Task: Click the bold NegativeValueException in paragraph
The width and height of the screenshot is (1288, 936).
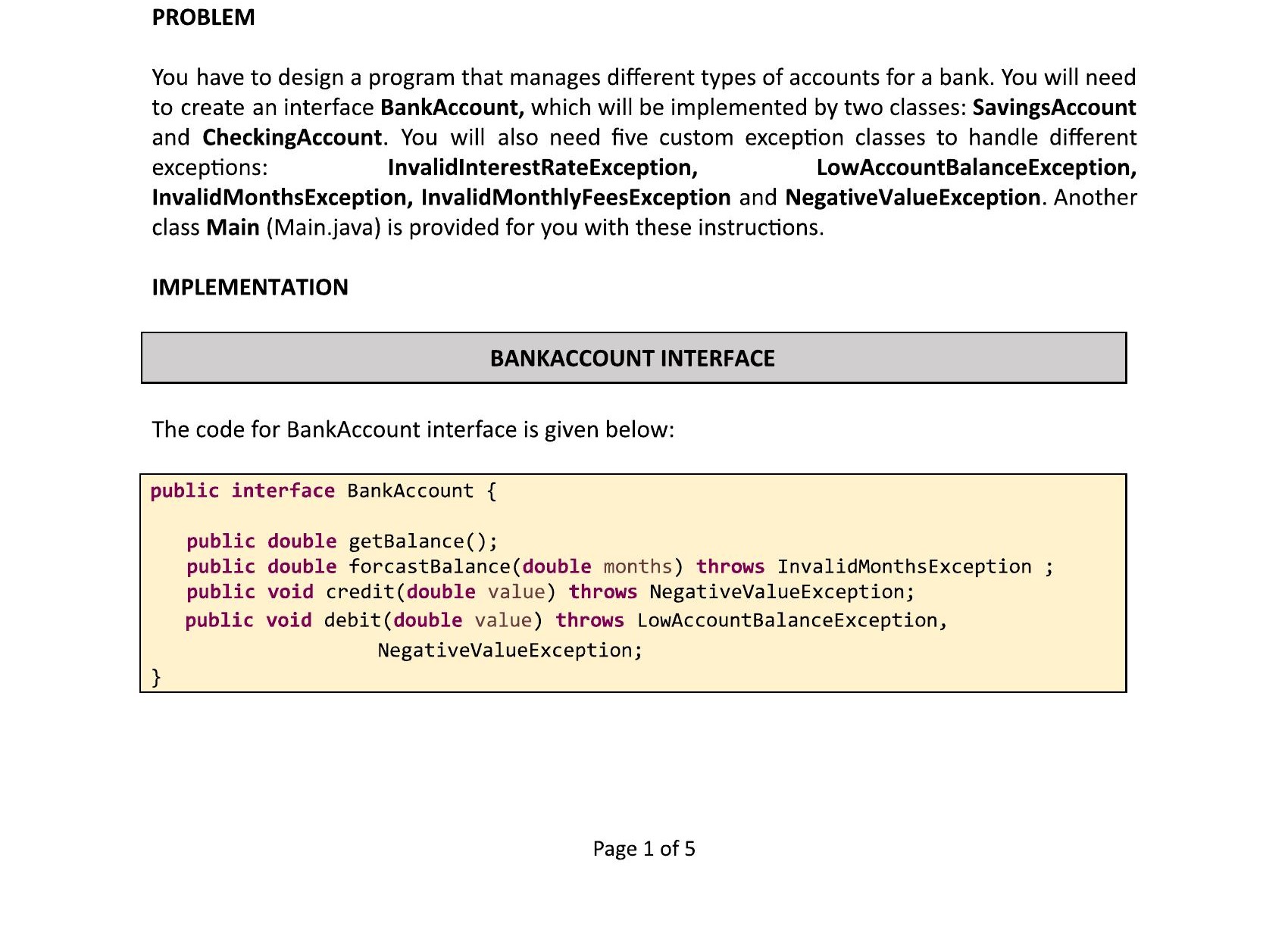Action: point(913,198)
